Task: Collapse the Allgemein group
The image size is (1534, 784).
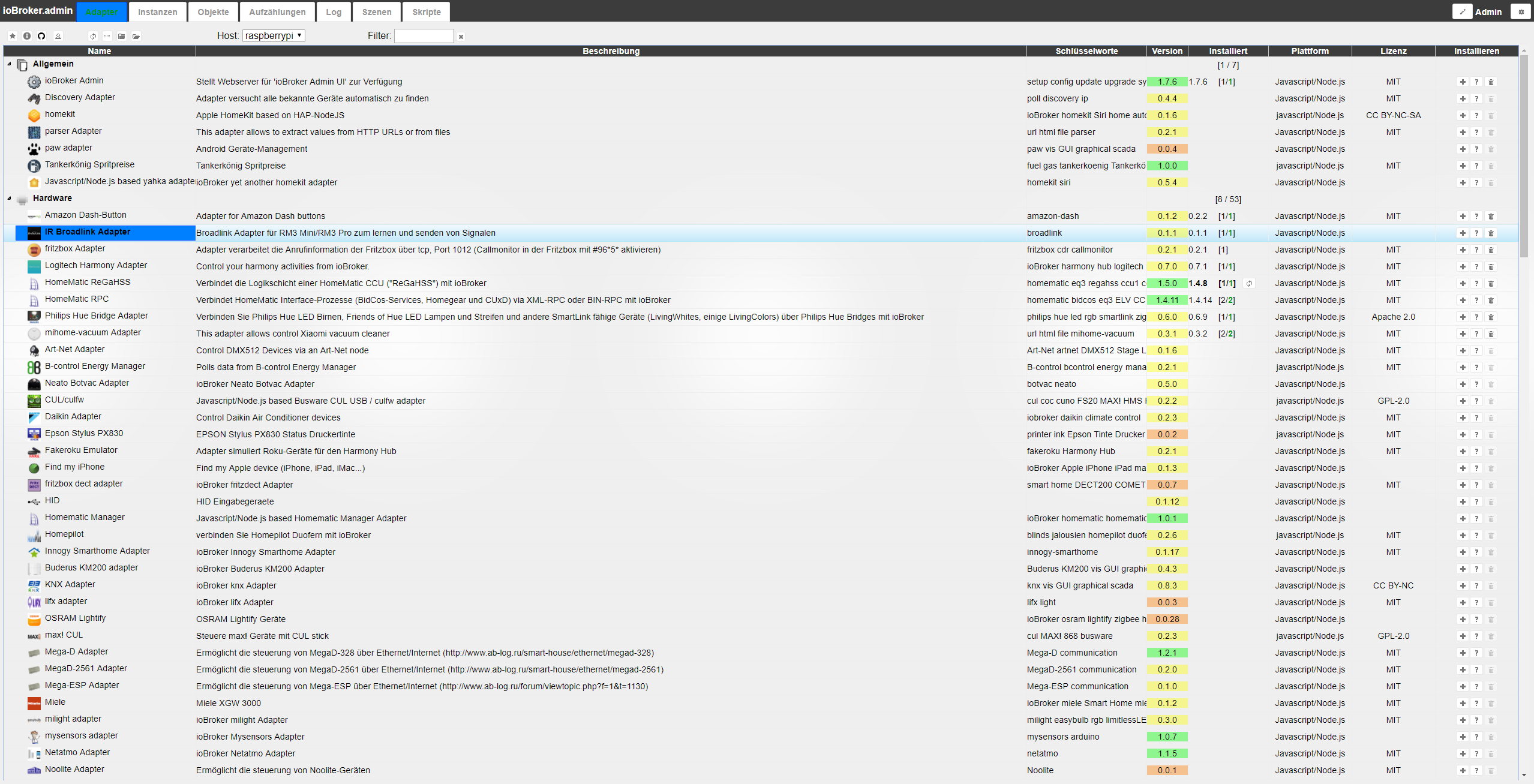Action: pyautogui.click(x=9, y=64)
